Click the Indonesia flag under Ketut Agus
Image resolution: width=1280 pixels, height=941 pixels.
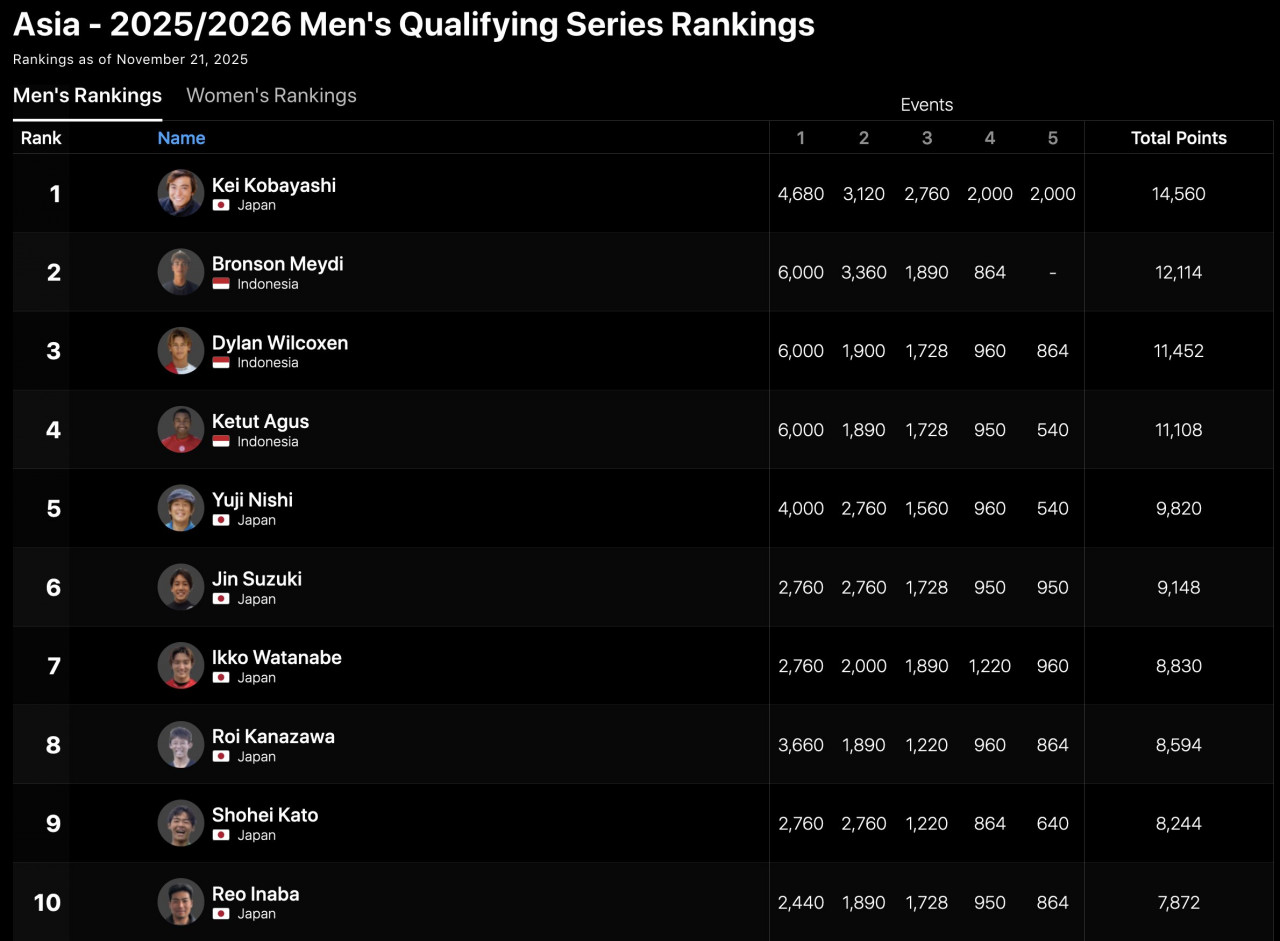tap(221, 442)
